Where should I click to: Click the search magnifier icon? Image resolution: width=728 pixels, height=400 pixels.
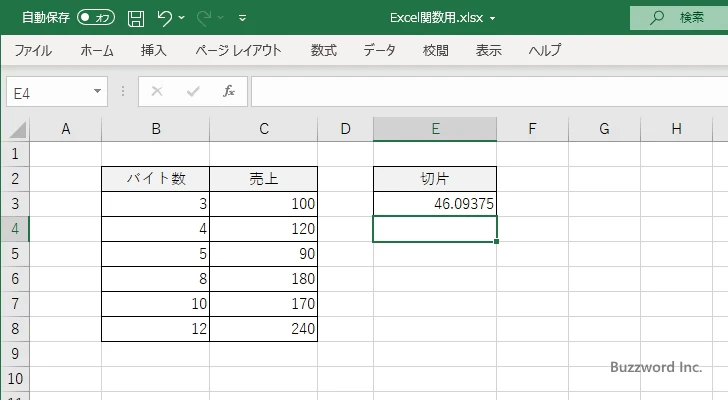pyautogui.click(x=656, y=18)
